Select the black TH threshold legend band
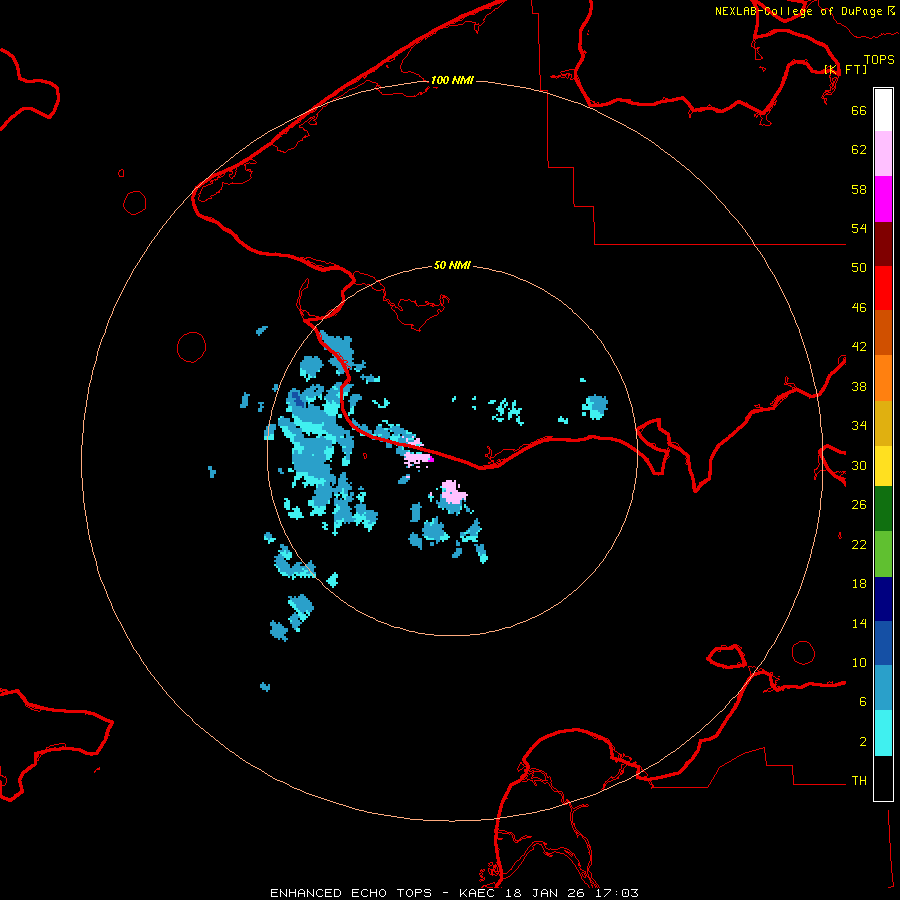 883,778
